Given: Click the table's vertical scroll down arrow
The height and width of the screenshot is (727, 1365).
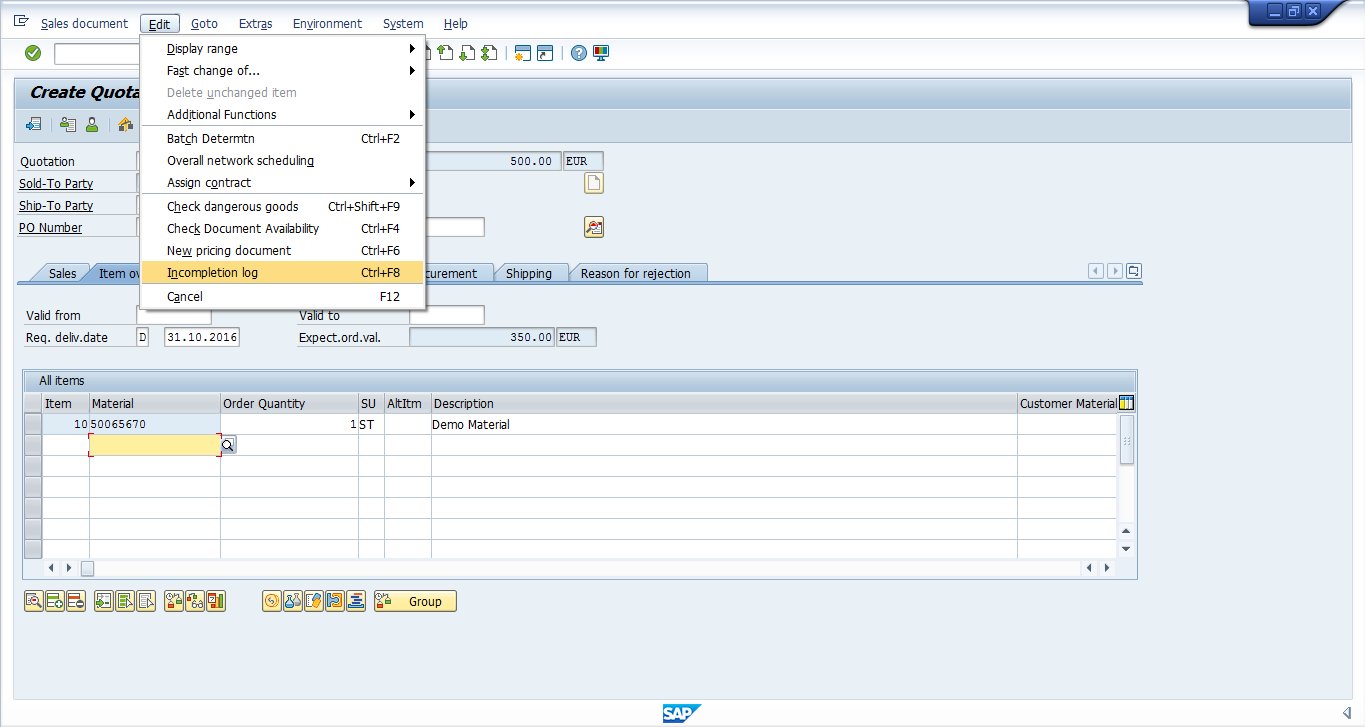Looking at the screenshot, I should click(x=1126, y=548).
